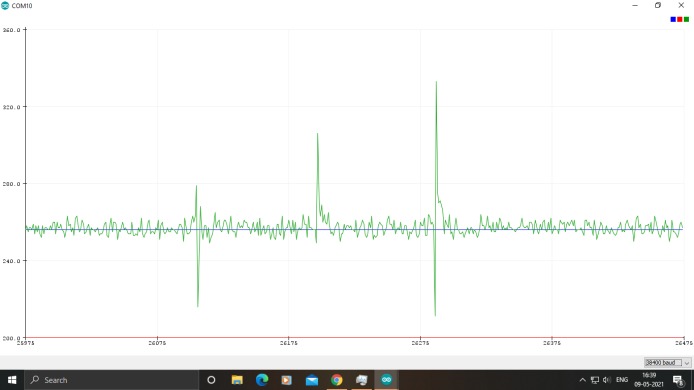Switch to the Arduino IDE taskbar icon
Viewport: 694px width, 390px height.
(386, 380)
